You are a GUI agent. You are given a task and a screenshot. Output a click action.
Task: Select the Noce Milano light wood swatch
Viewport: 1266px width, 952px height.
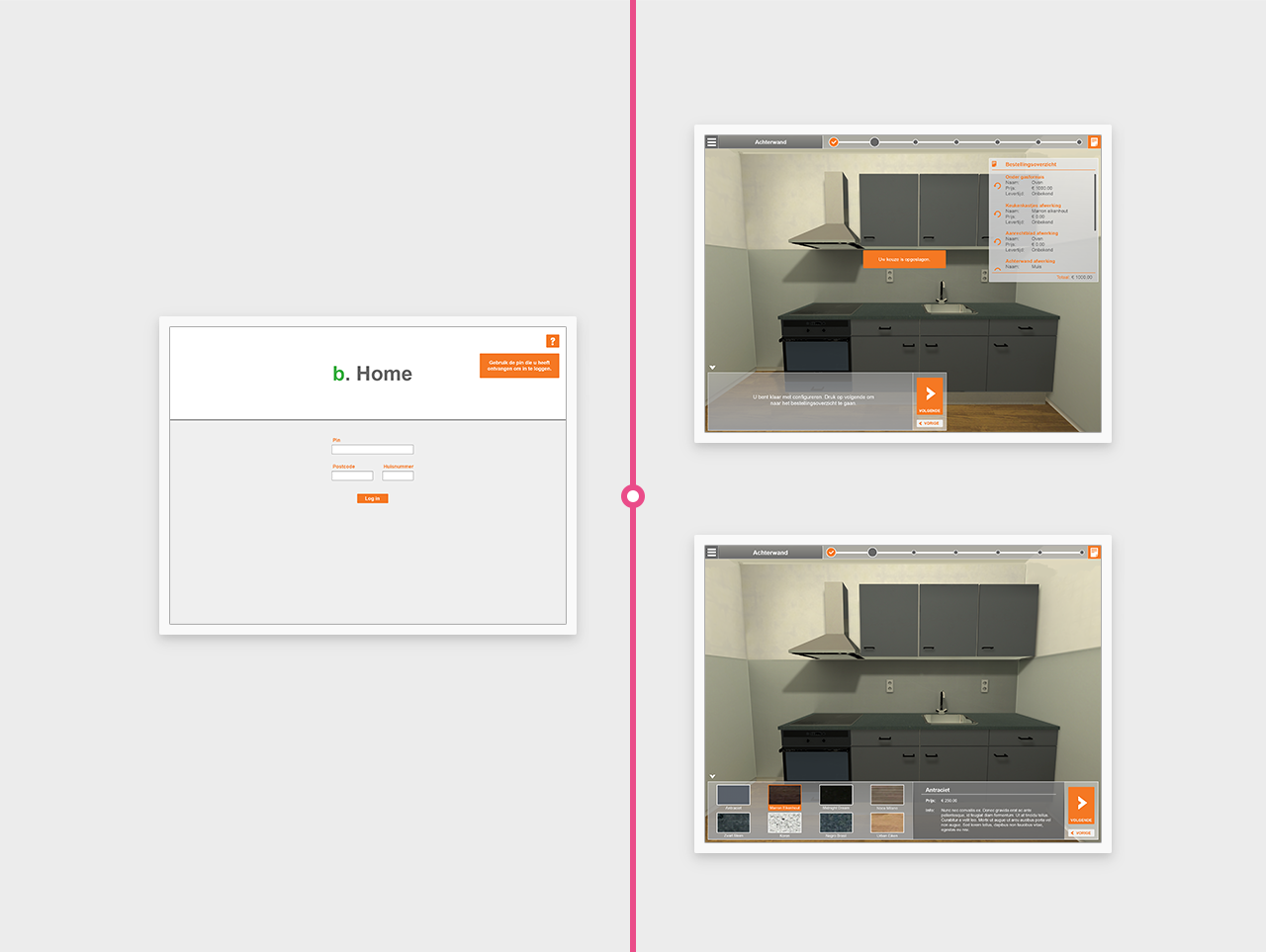887,795
